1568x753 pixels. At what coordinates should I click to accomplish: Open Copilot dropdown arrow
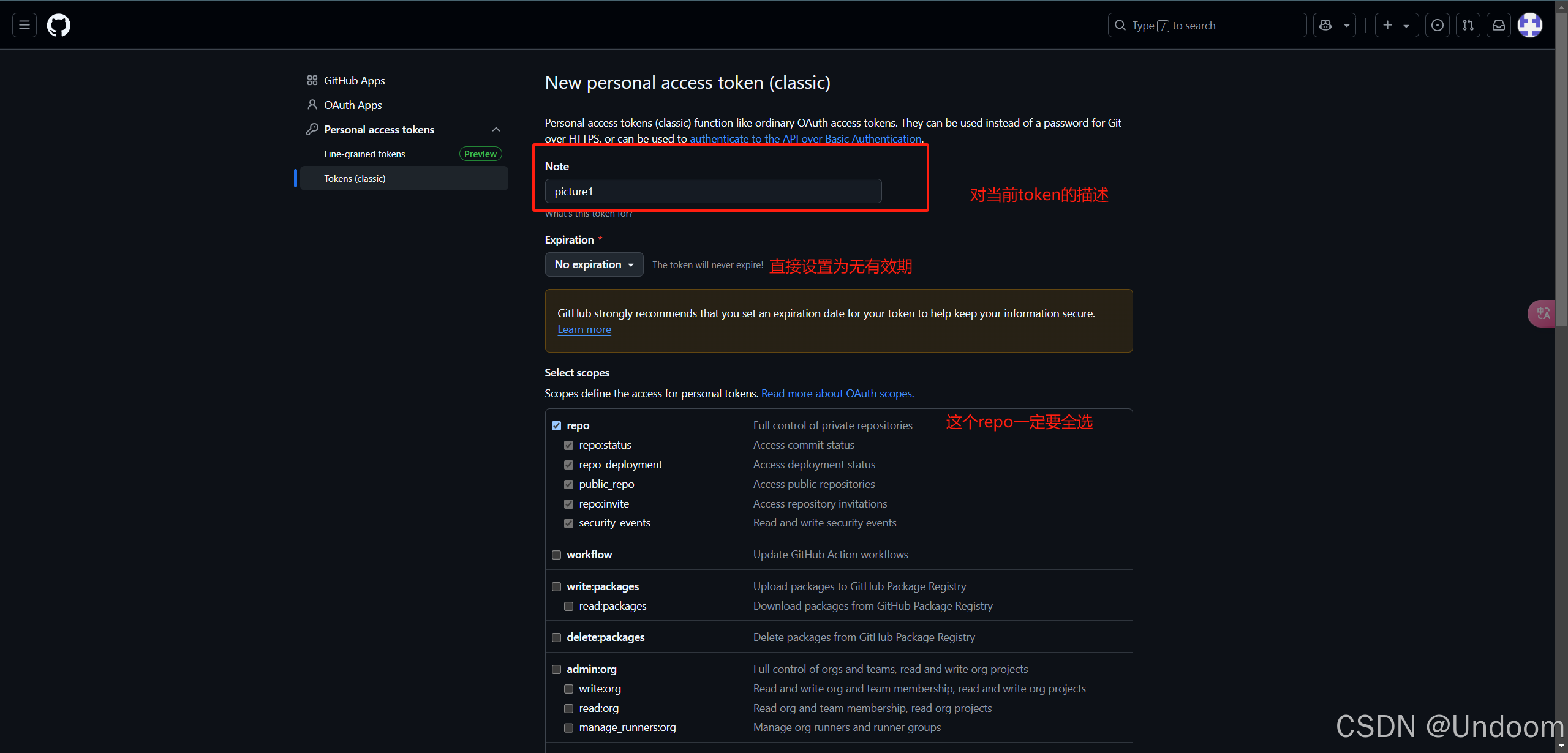pyautogui.click(x=1347, y=25)
